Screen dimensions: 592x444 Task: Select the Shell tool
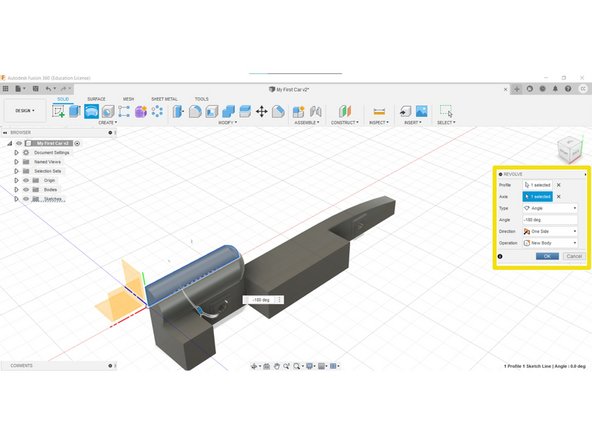coord(212,111)
